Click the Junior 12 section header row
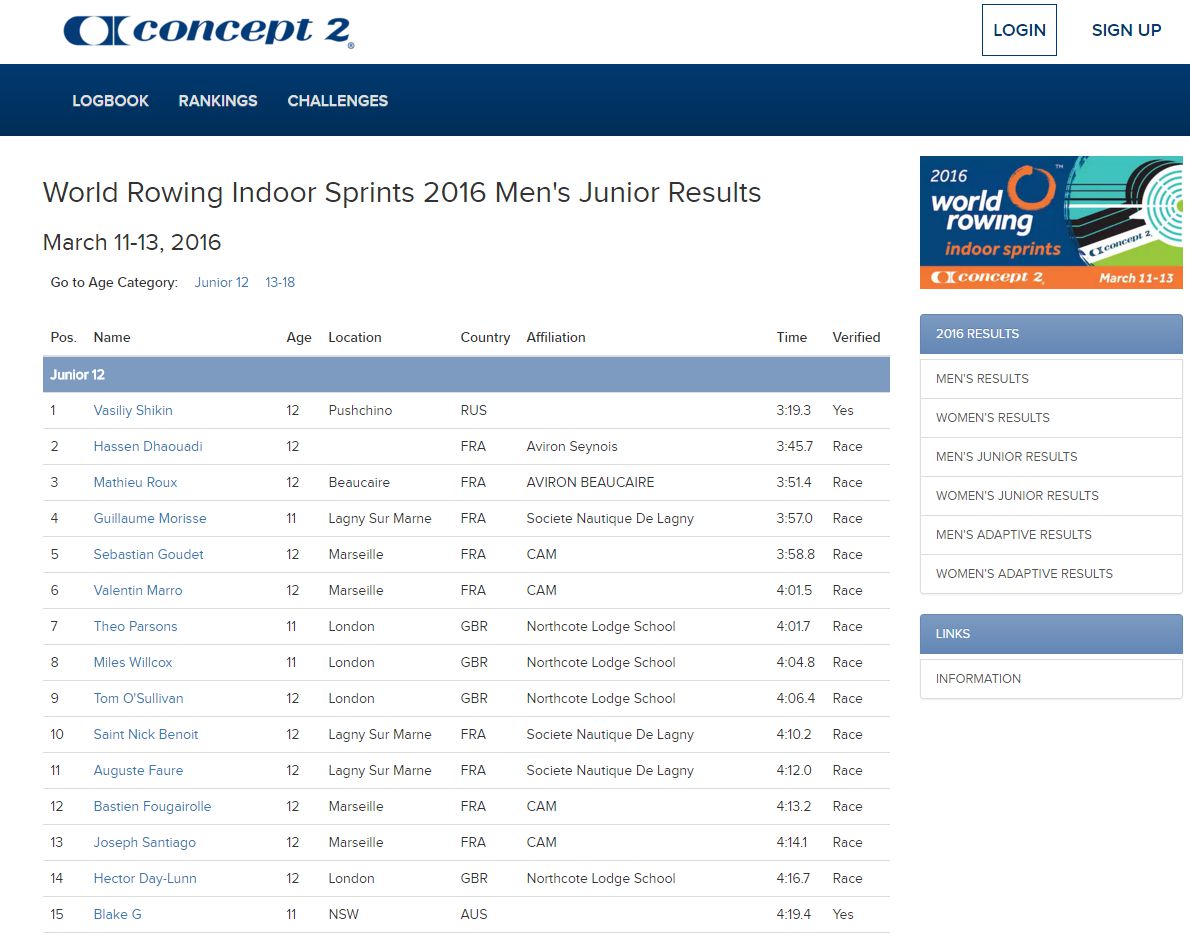This screenshot has height=944, width=1190. [x=466, y=375]
